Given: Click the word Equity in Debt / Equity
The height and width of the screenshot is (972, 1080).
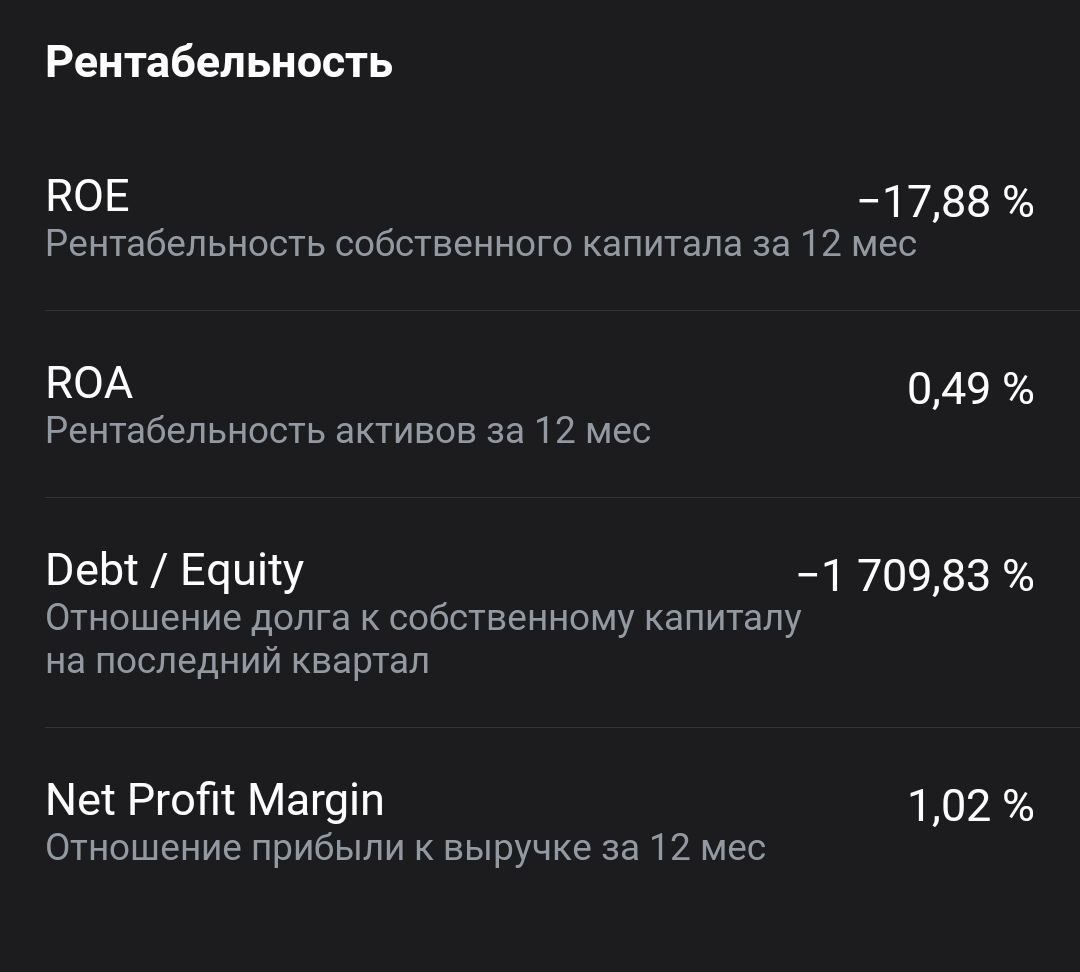Looking at the screenshot, I should [242, 570].
